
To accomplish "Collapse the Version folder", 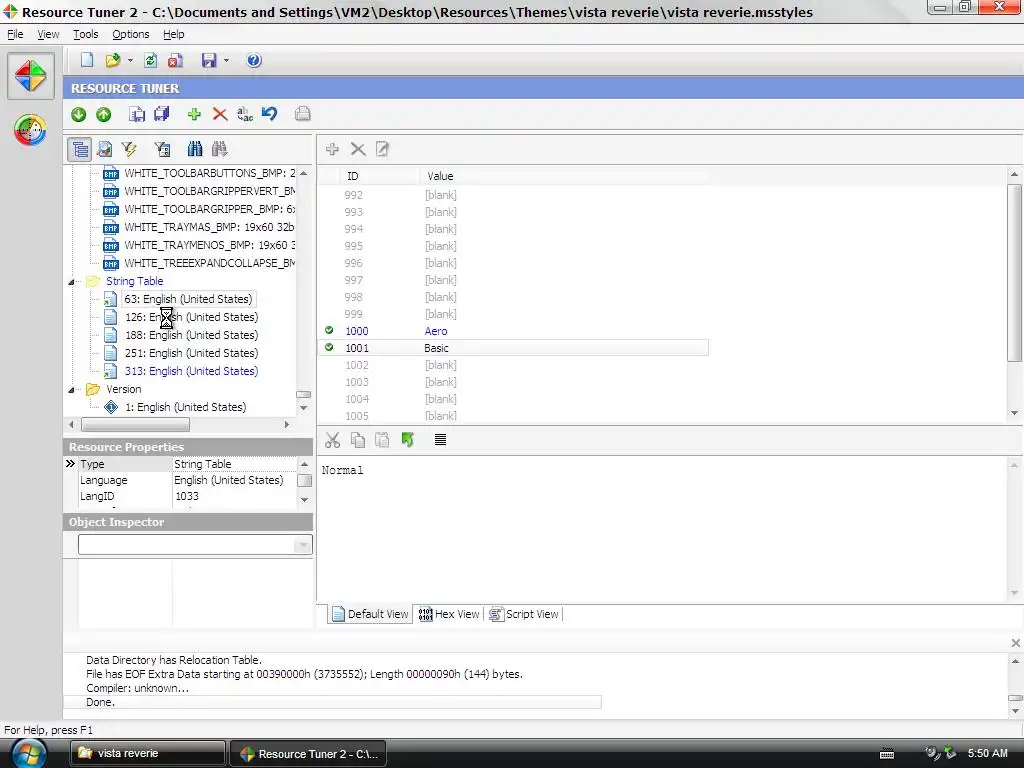I will pos(72,390).
